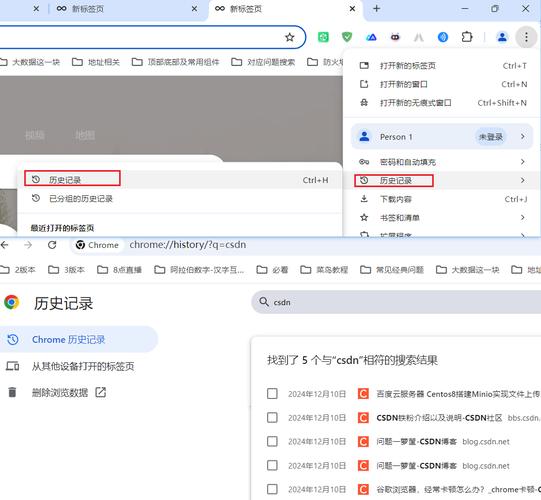
Task: Open the 3版本 bookmark folder
Action: point(66,269)
